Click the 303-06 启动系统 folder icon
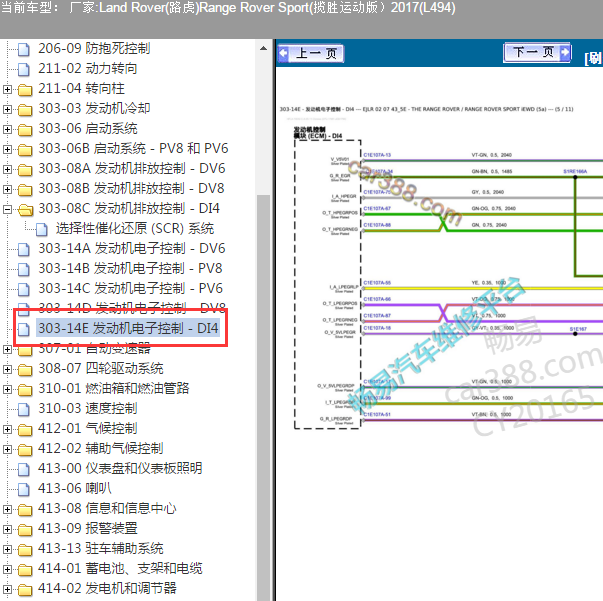603x601 pixels. 25,129
